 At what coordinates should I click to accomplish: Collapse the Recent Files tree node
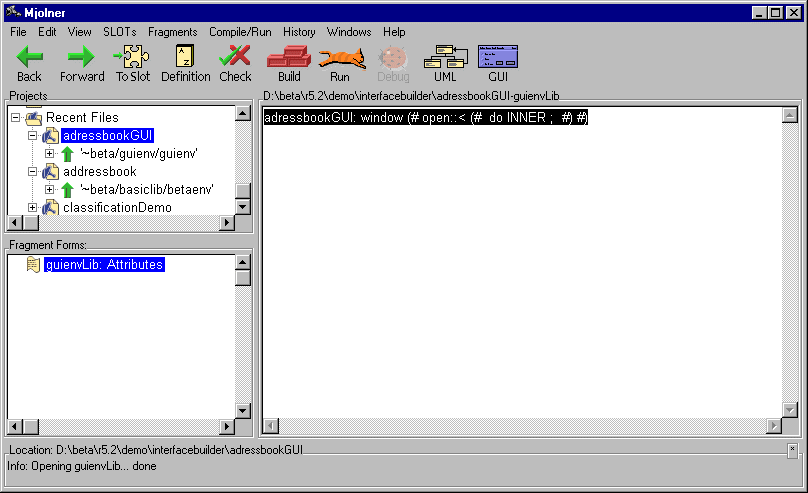[16, 118]
